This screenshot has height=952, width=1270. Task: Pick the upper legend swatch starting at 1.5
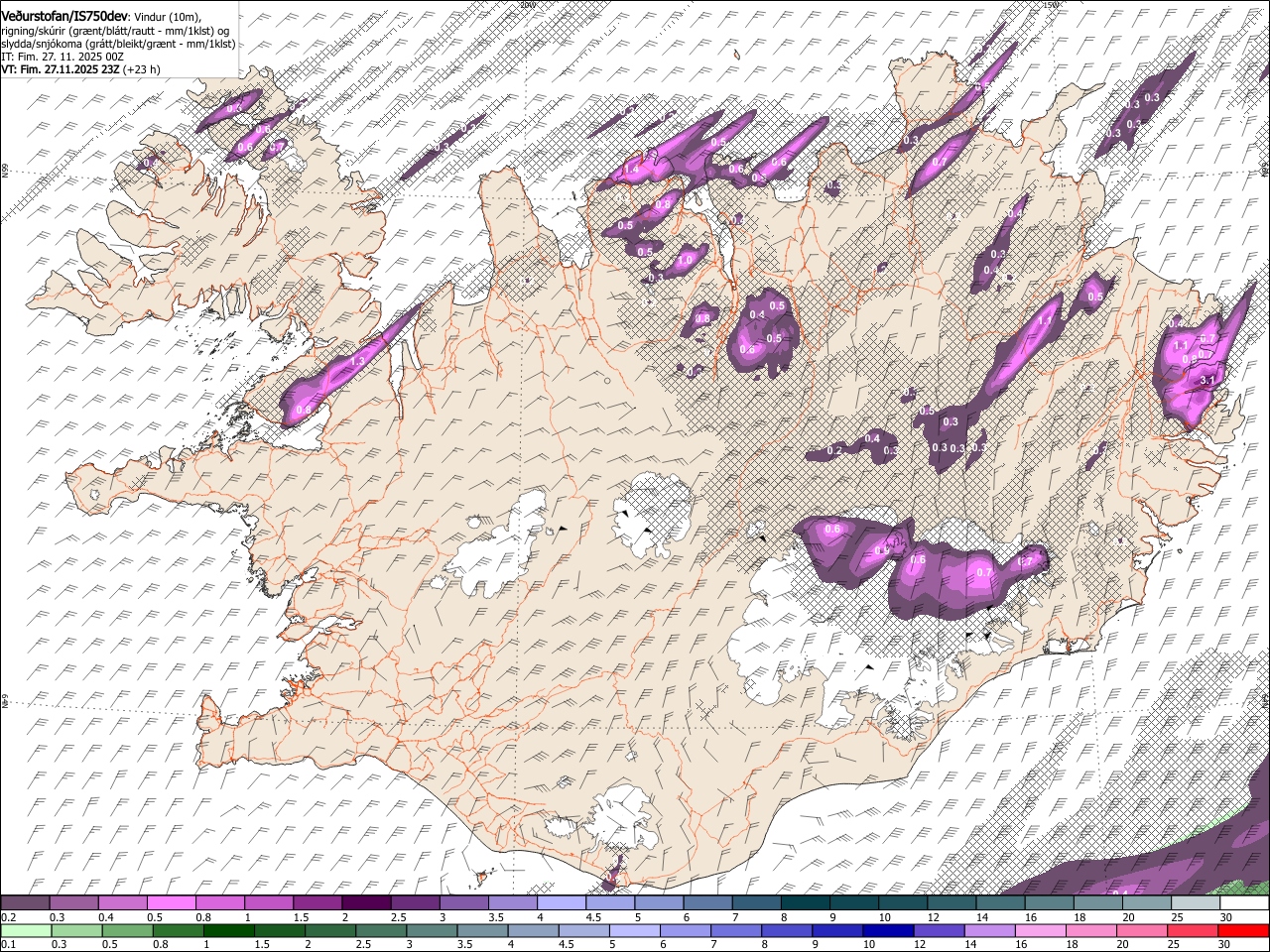point(317,903)
